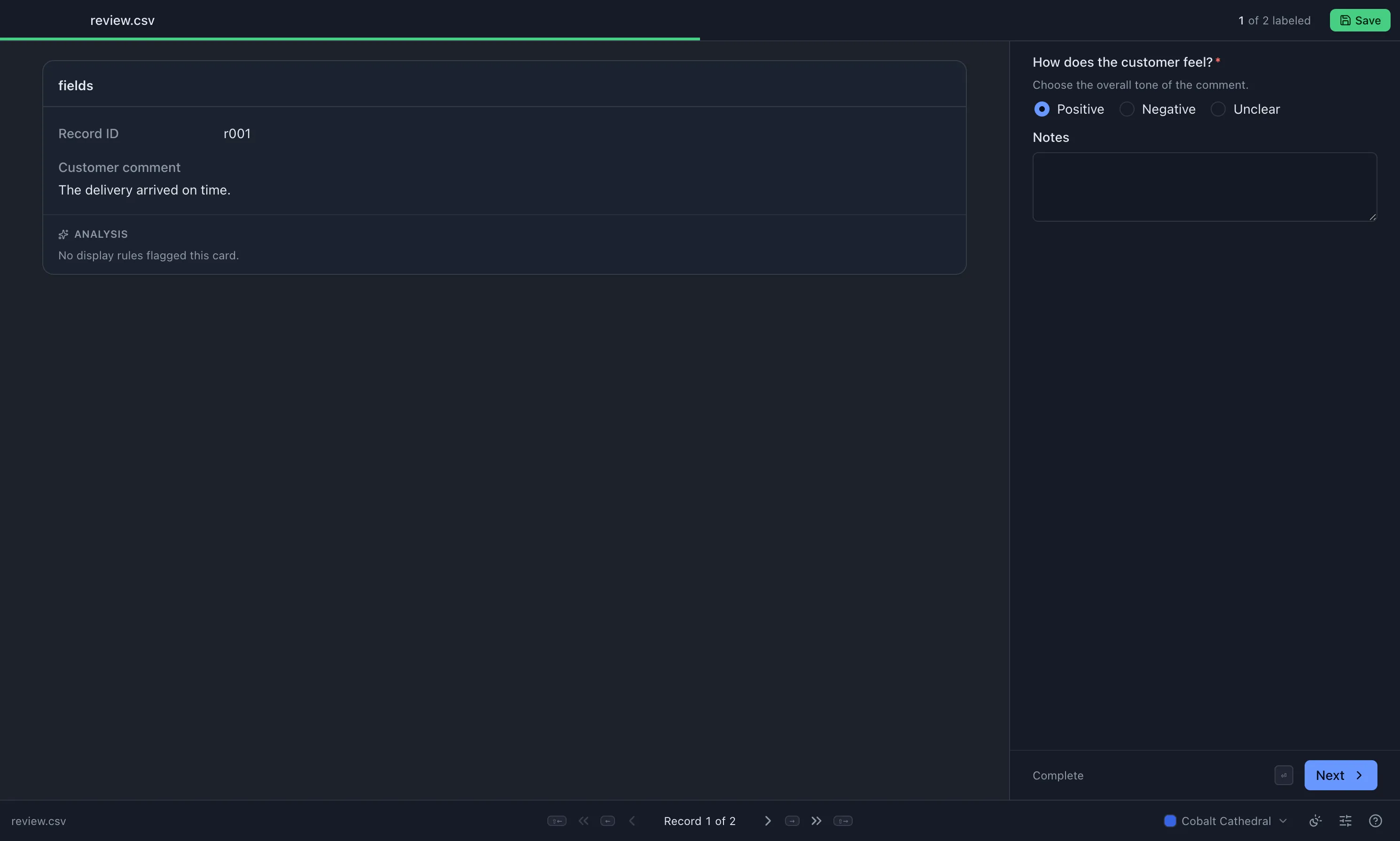The image size is (1400, 841).
Task: Click the Cobalt blue color swatch
Action: pos(1169,821)
